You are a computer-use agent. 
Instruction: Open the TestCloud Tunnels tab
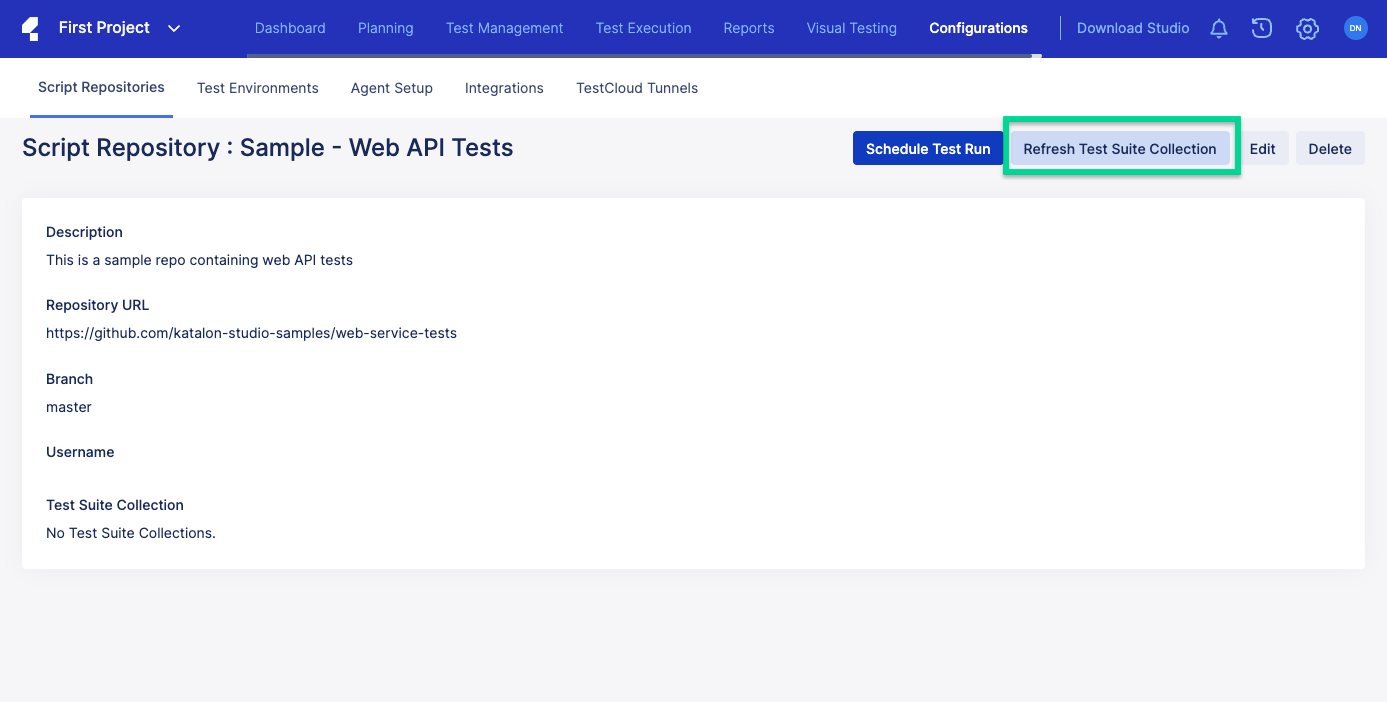tap(636, 88)
